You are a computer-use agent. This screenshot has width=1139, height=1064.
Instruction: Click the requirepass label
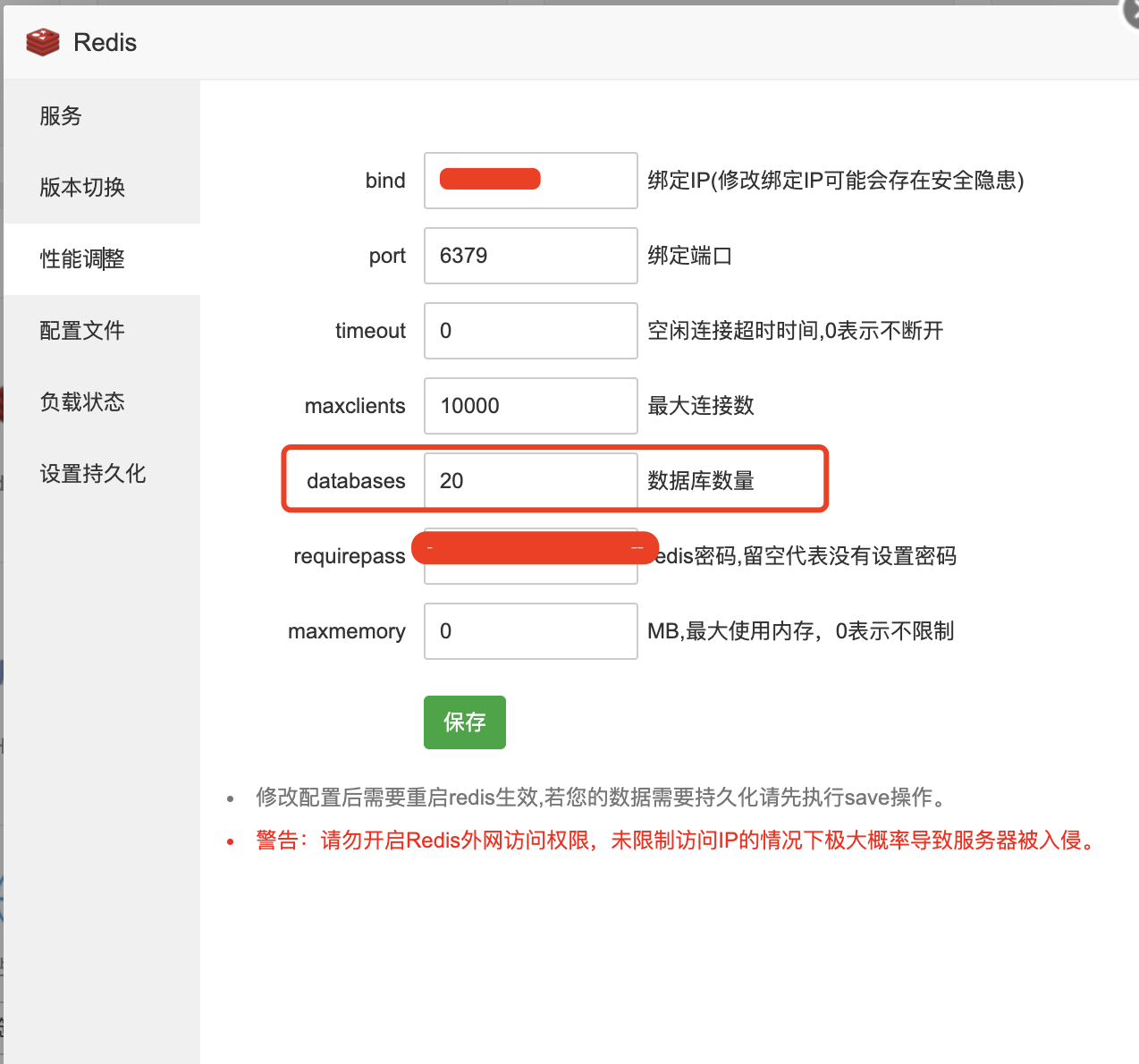350,556
